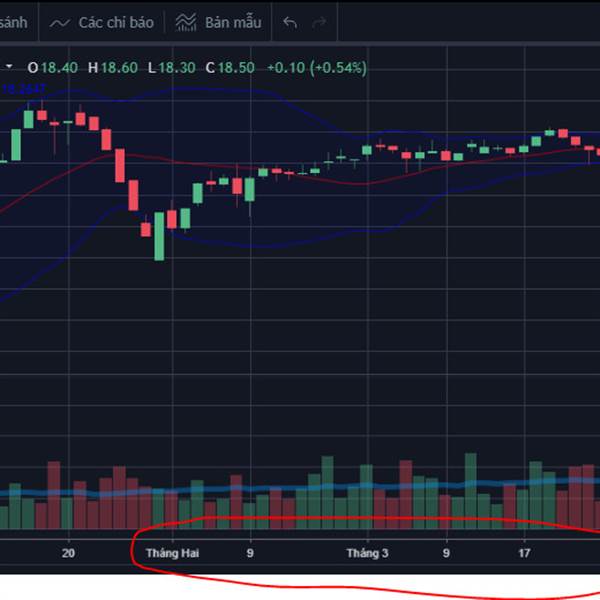The width and height of the screenshot is (600, 600).
Task: Click the templates chart icon
Action: [186, 22]
